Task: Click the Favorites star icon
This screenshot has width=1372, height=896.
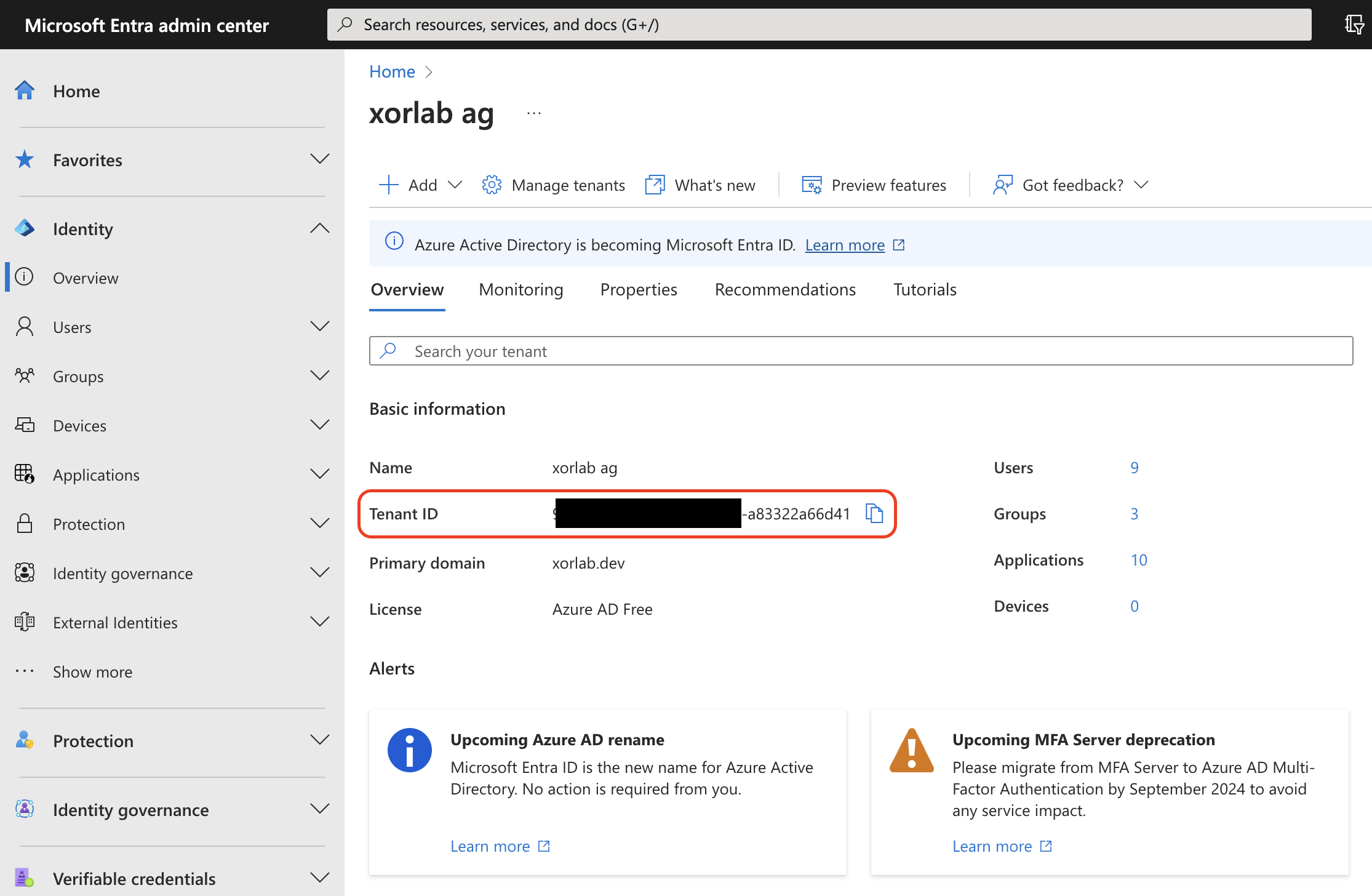Action: pos(25,159)
